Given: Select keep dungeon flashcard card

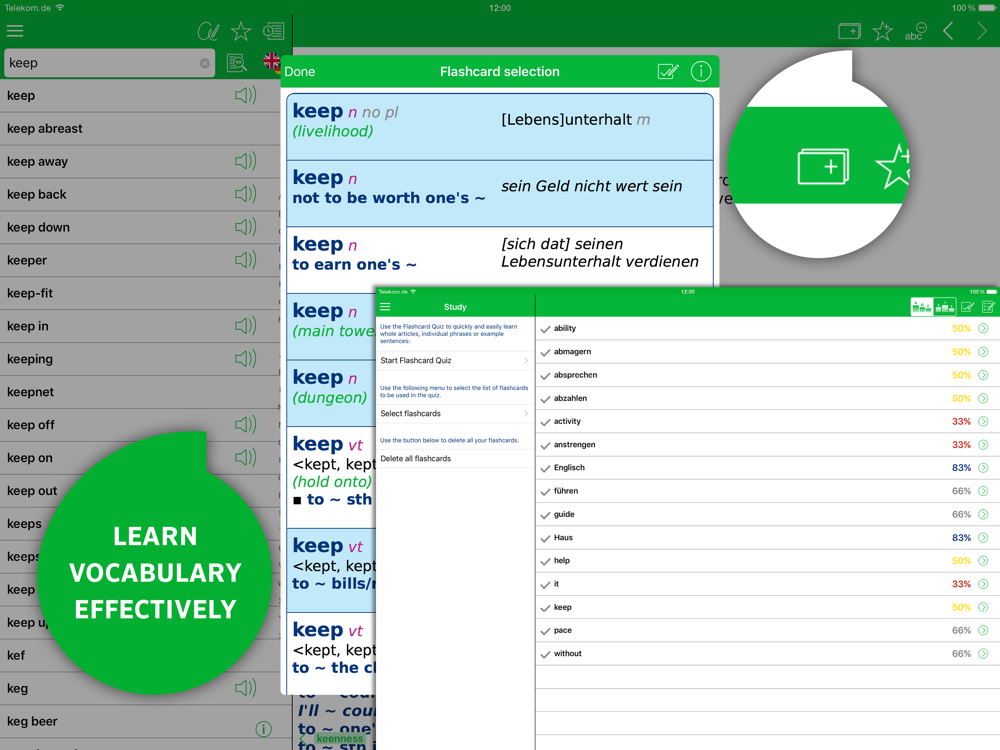Looking at the screenshot, I should [x=331, y=393].
